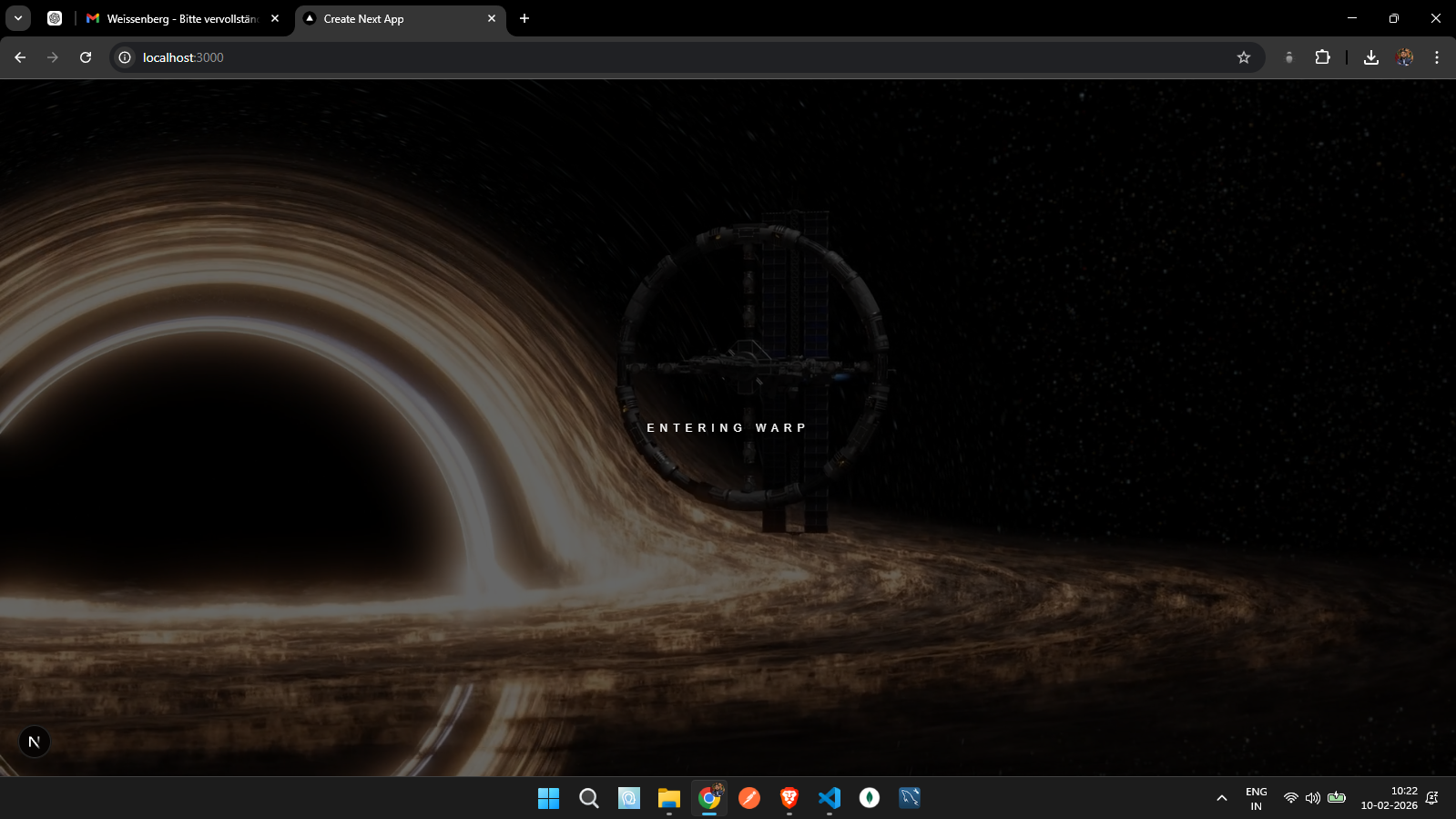Screen dimensions: 1456x819
Task: Open the Windows Start menu
Action: pos(549,798)
